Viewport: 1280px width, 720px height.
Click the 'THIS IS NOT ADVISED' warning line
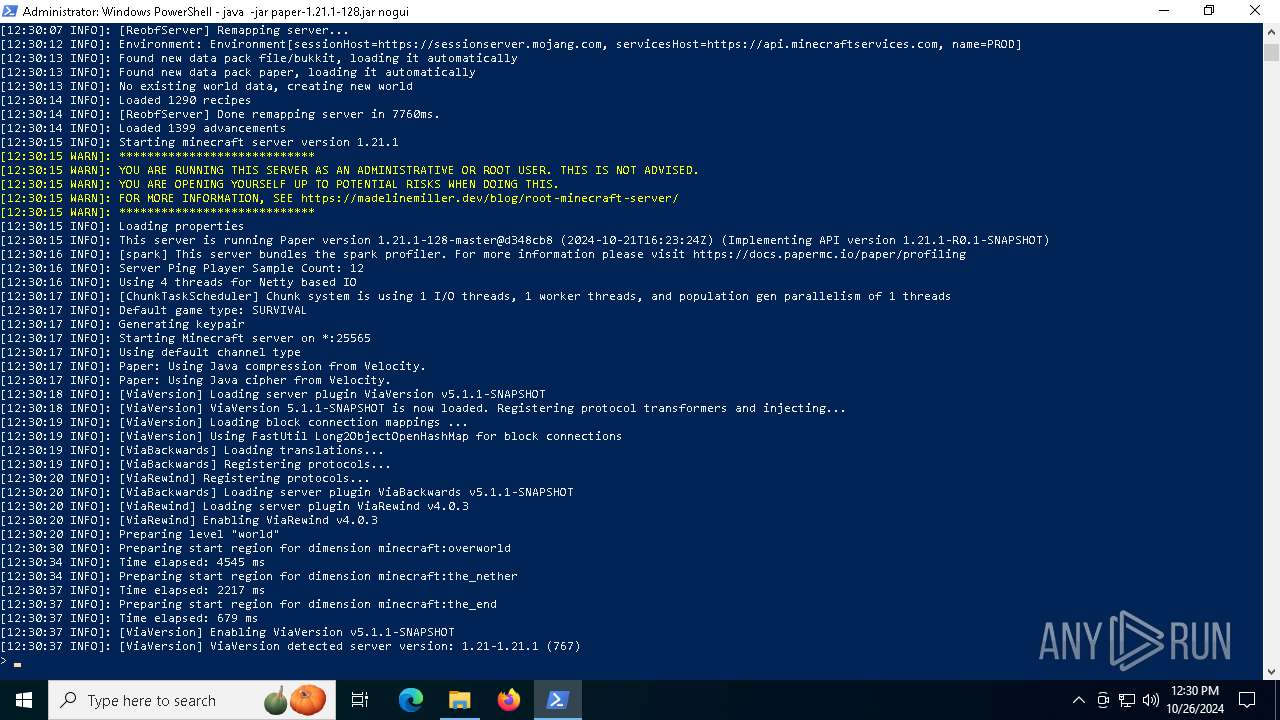(x=349, y=170)
